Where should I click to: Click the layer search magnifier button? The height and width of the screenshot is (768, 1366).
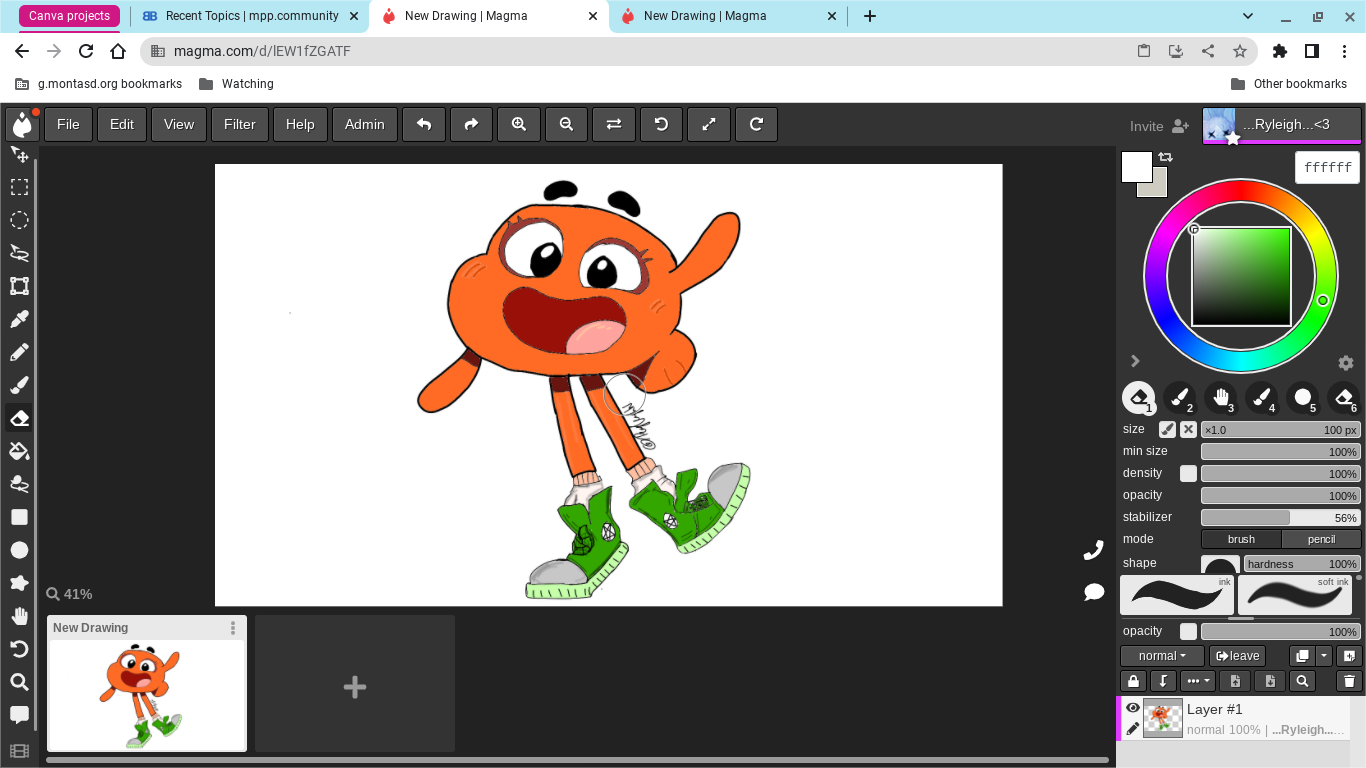1302,681
